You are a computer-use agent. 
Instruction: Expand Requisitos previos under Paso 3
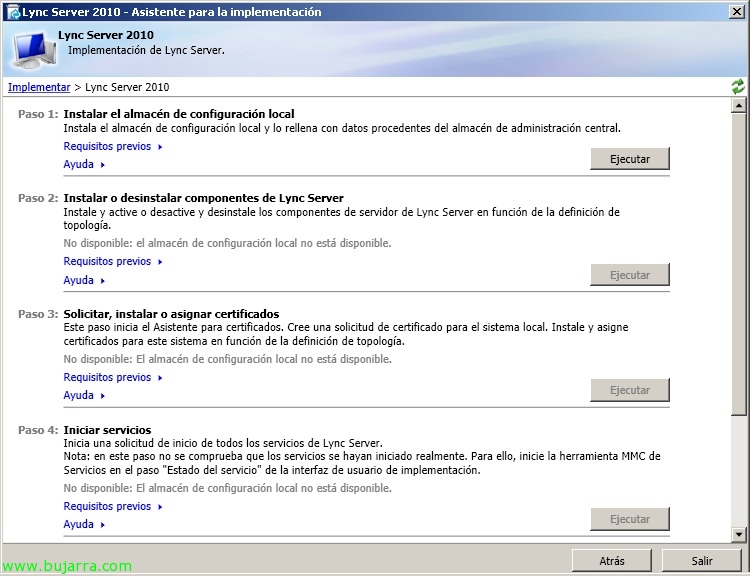coord(113,377)
